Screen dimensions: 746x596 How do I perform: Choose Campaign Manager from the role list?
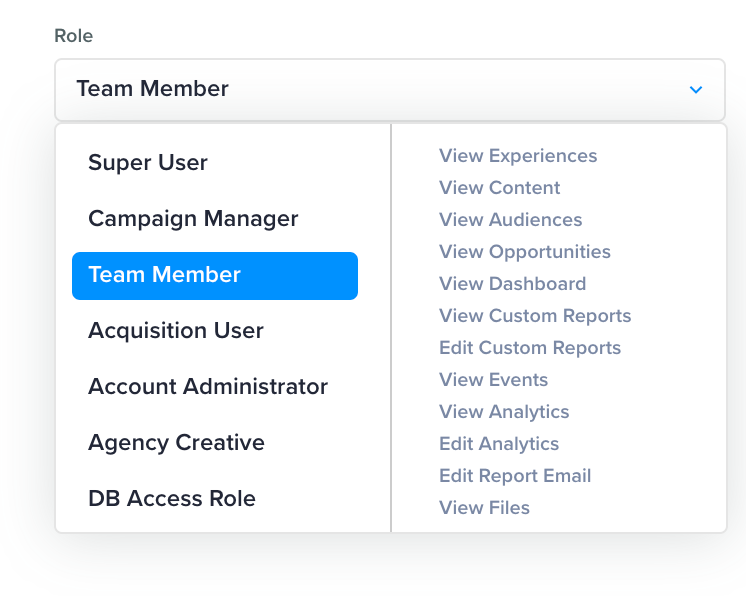click(193, 219)
